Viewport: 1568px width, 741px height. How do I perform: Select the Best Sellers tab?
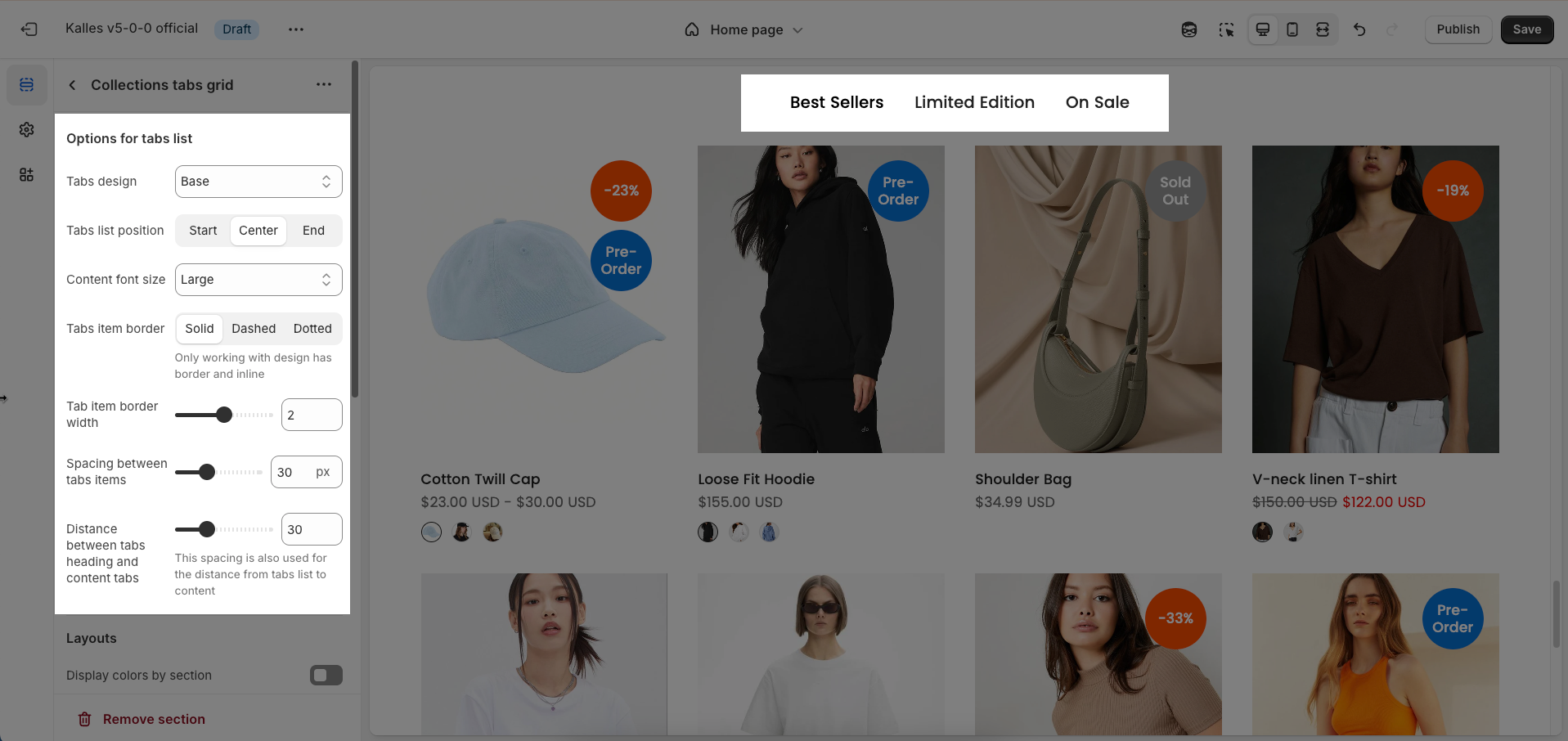pos(837,102)
